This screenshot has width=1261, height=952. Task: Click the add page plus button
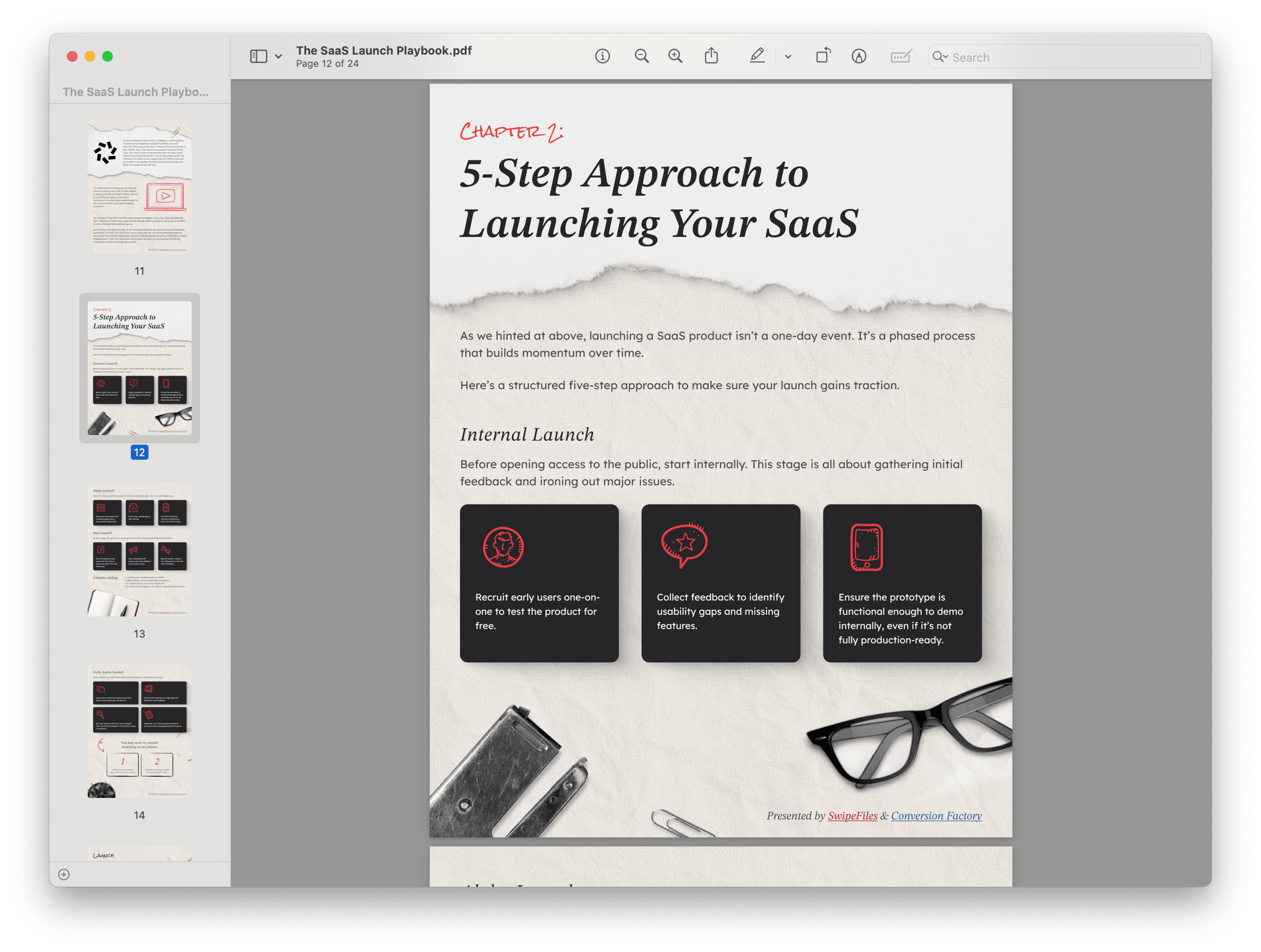click(x=64, y=874)
